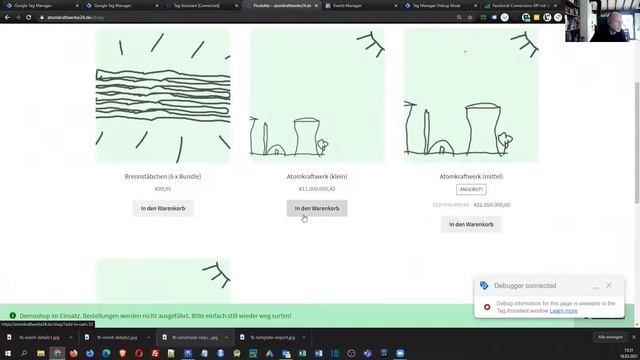Image resolution: width=640 pixels, height=360 pixels.
Task: Close the Tag Assistant [Connected] tab
Action: pyautogui.click(x=236, y=6)
